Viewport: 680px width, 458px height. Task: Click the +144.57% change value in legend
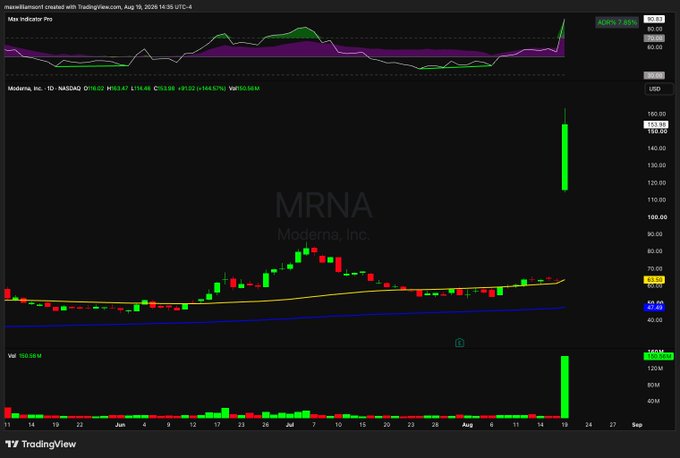[x=211, y=88]
